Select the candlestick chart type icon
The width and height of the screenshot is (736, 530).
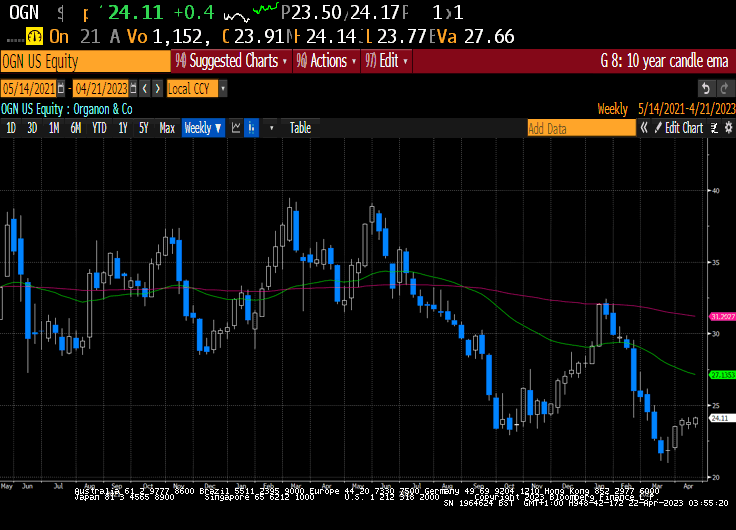[252, 128]
